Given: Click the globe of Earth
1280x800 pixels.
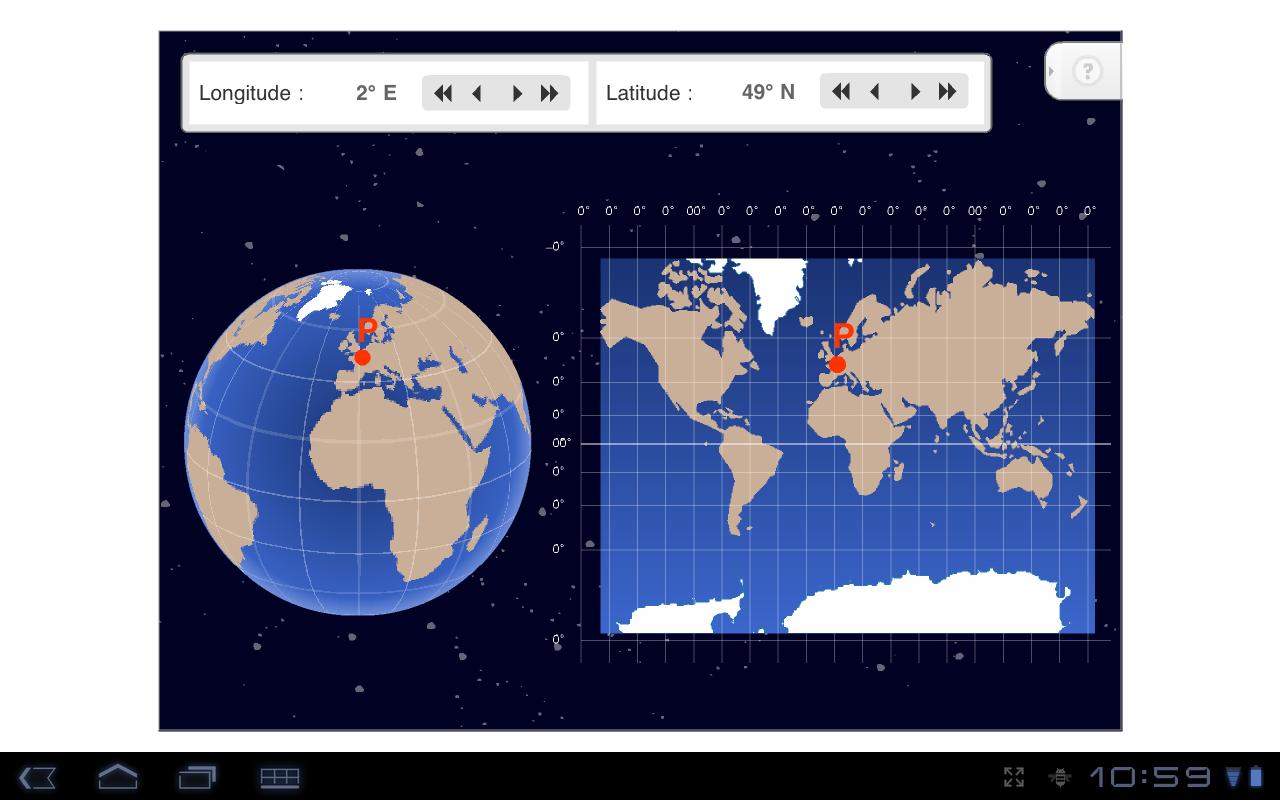Looking at the screenshot, I should (355, 445).
